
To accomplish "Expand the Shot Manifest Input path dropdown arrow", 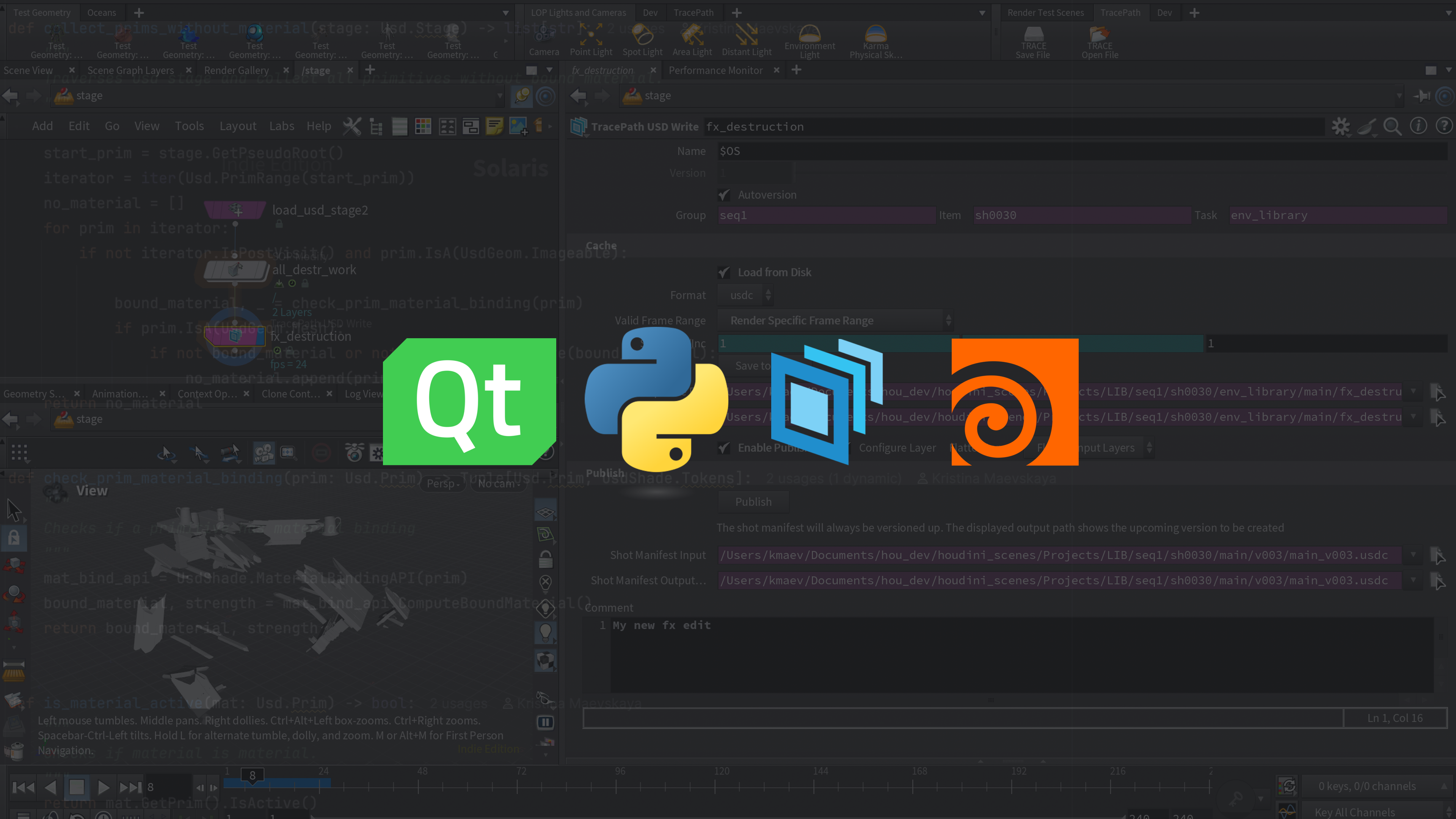I will (1413, 555).
